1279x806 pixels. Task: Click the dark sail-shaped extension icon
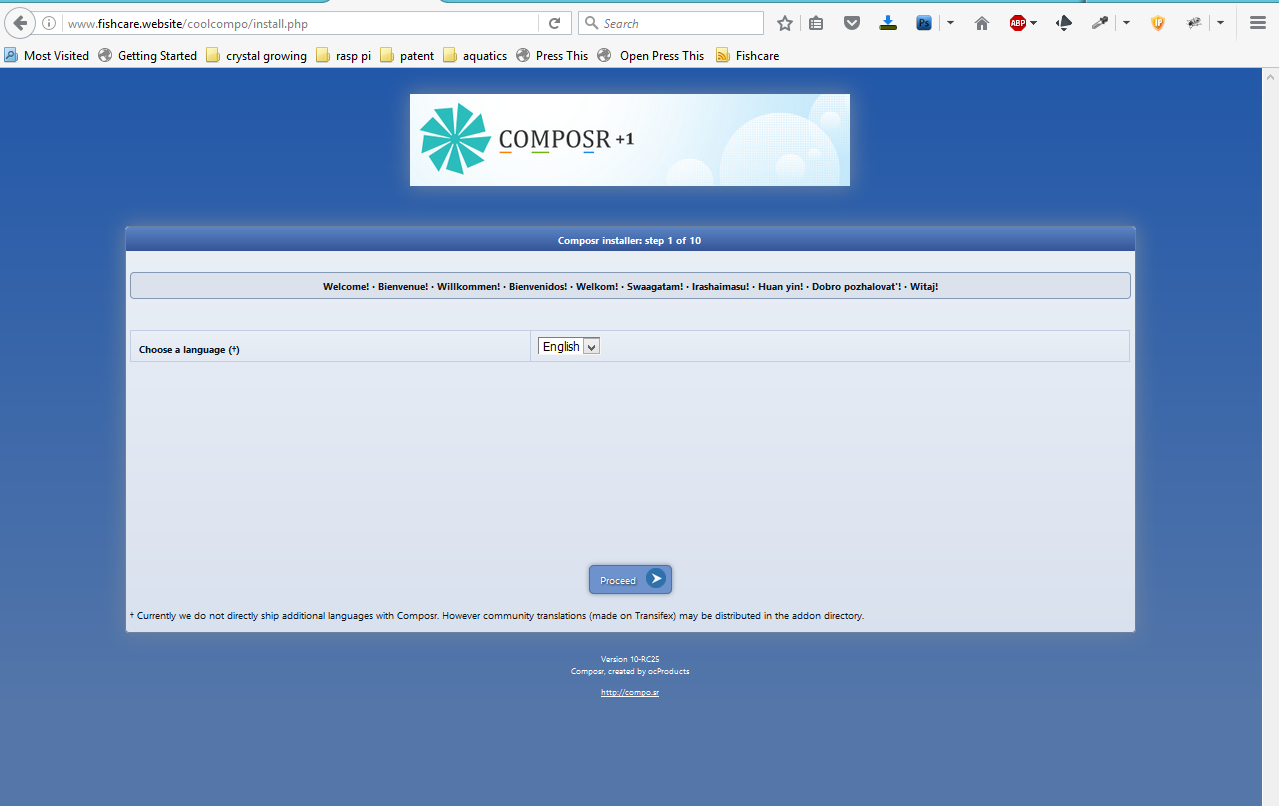click(1064, 23)
